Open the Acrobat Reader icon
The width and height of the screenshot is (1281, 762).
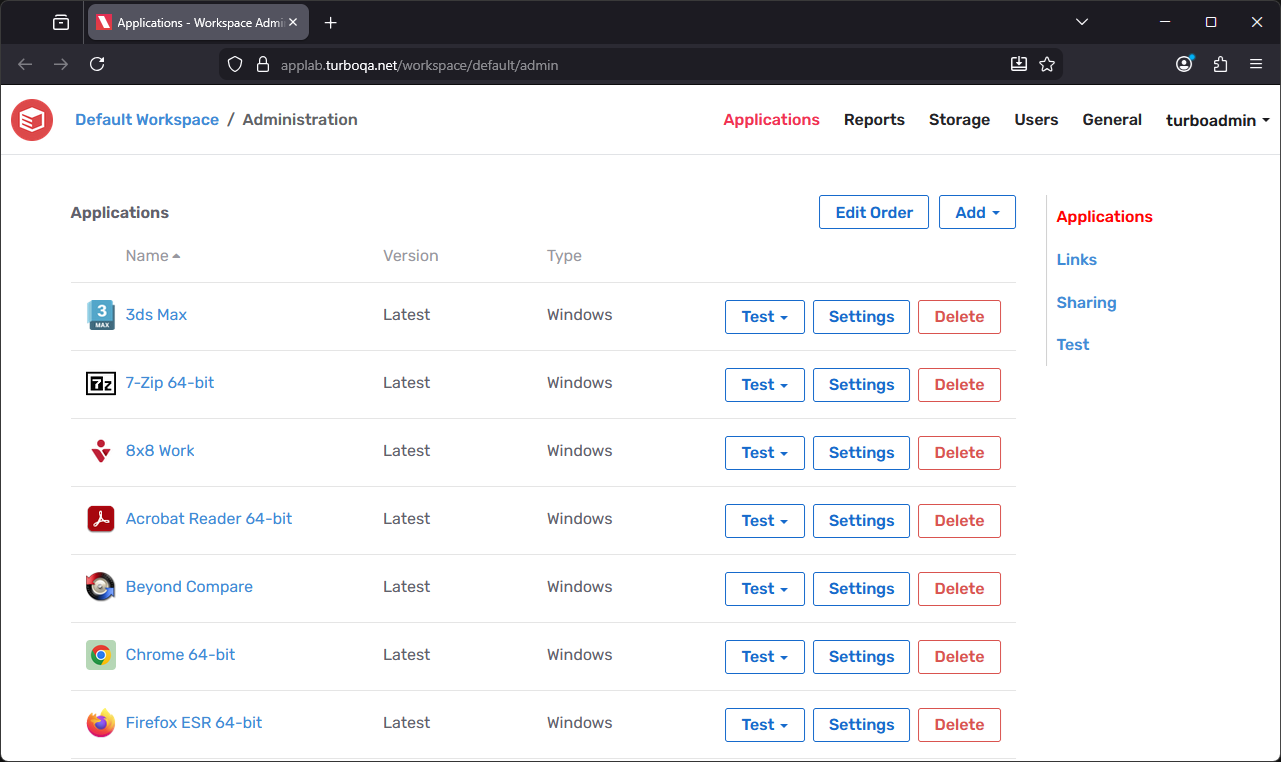(100, 518)
